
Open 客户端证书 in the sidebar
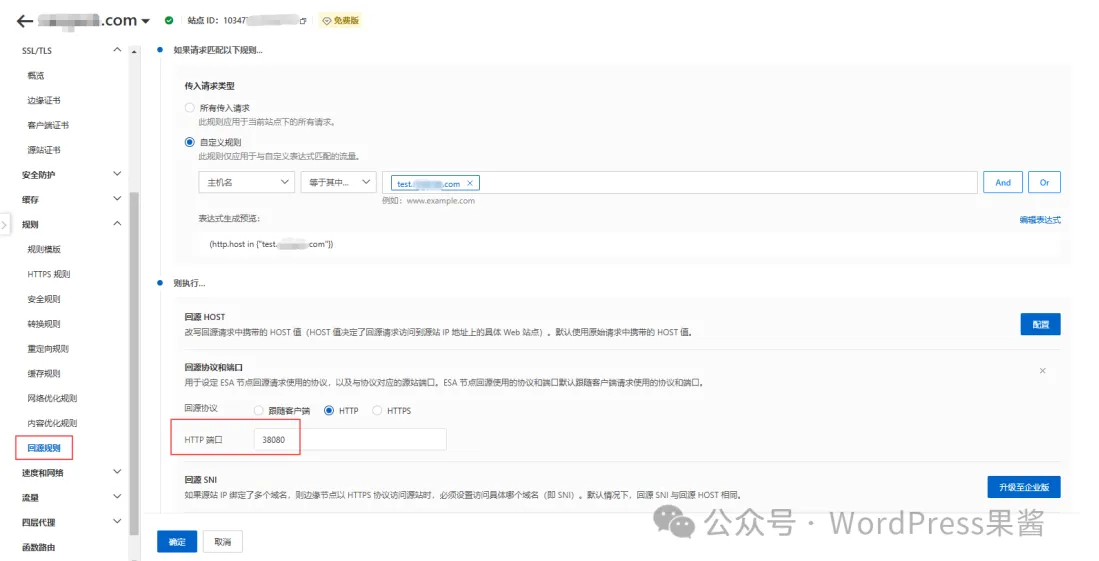tap(48, 125)
